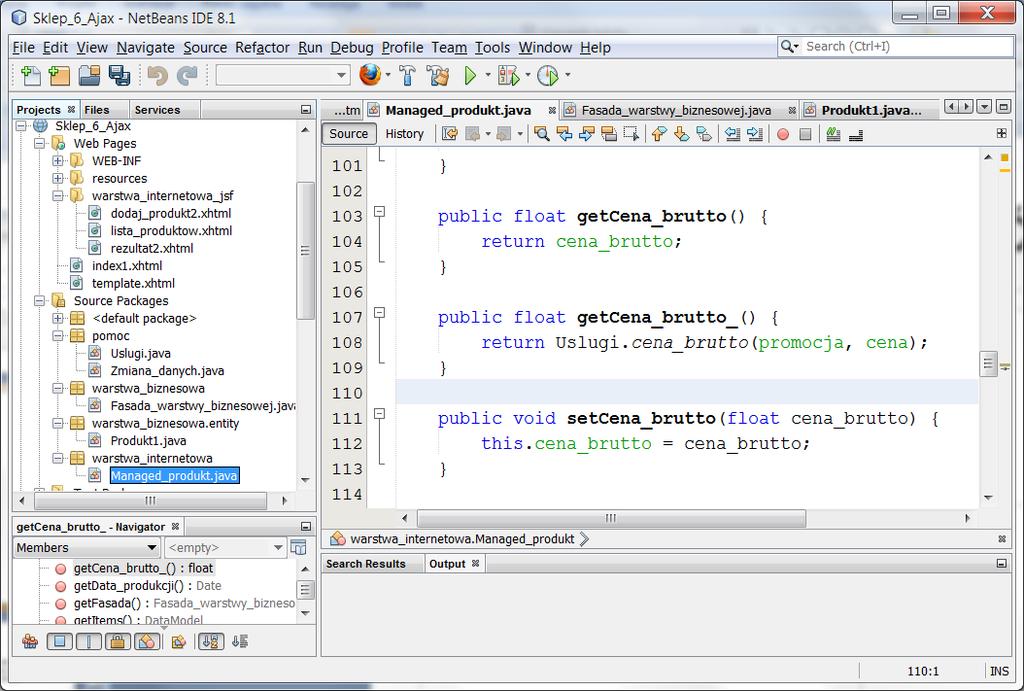The height and width of the screenshot is (691, 1024).
Task: Toggle Show Non-Public Members filter
Action: 118,642
